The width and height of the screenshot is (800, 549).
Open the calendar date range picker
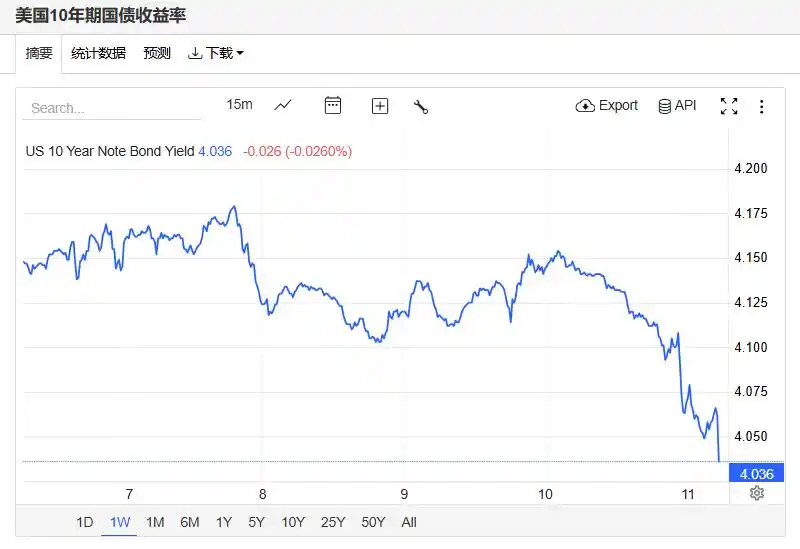pyautogui.click(x=333, y=105)
